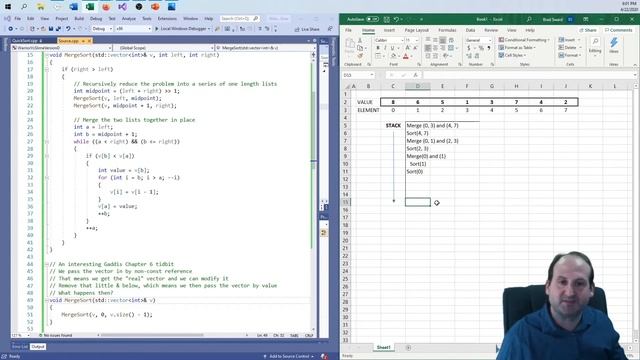The height and width of the screenshot is (360, 640).
Task: Click Visual Studio search box
Action: pyautogui.click(x=240, y=18)
